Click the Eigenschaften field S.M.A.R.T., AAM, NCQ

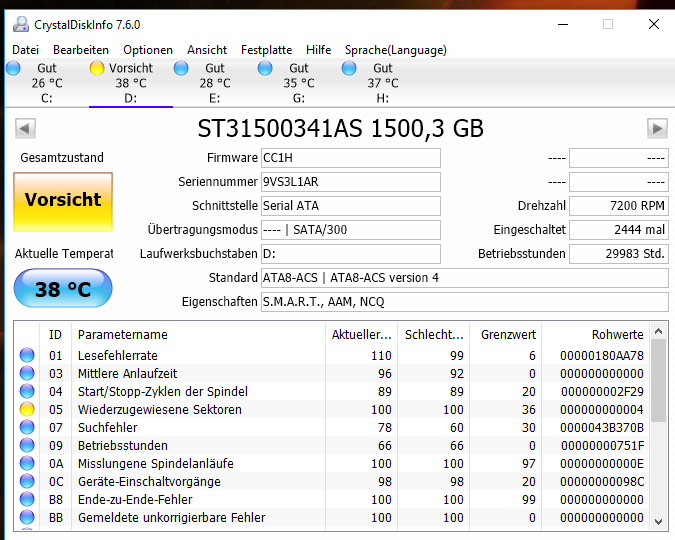464,302
